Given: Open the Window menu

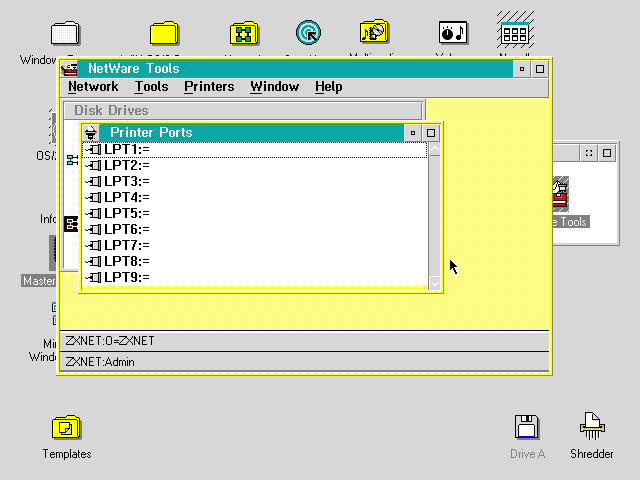Looking at the screenshot, I should click(275, 87).
